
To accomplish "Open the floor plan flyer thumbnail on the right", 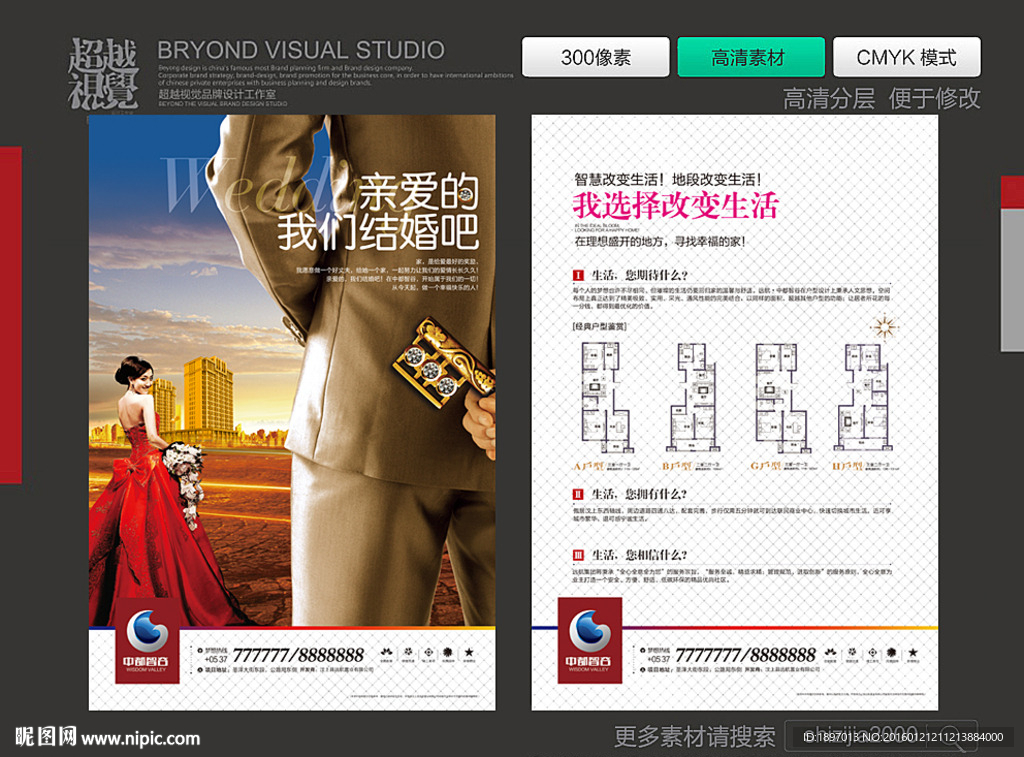I will (x=735, y=412).
